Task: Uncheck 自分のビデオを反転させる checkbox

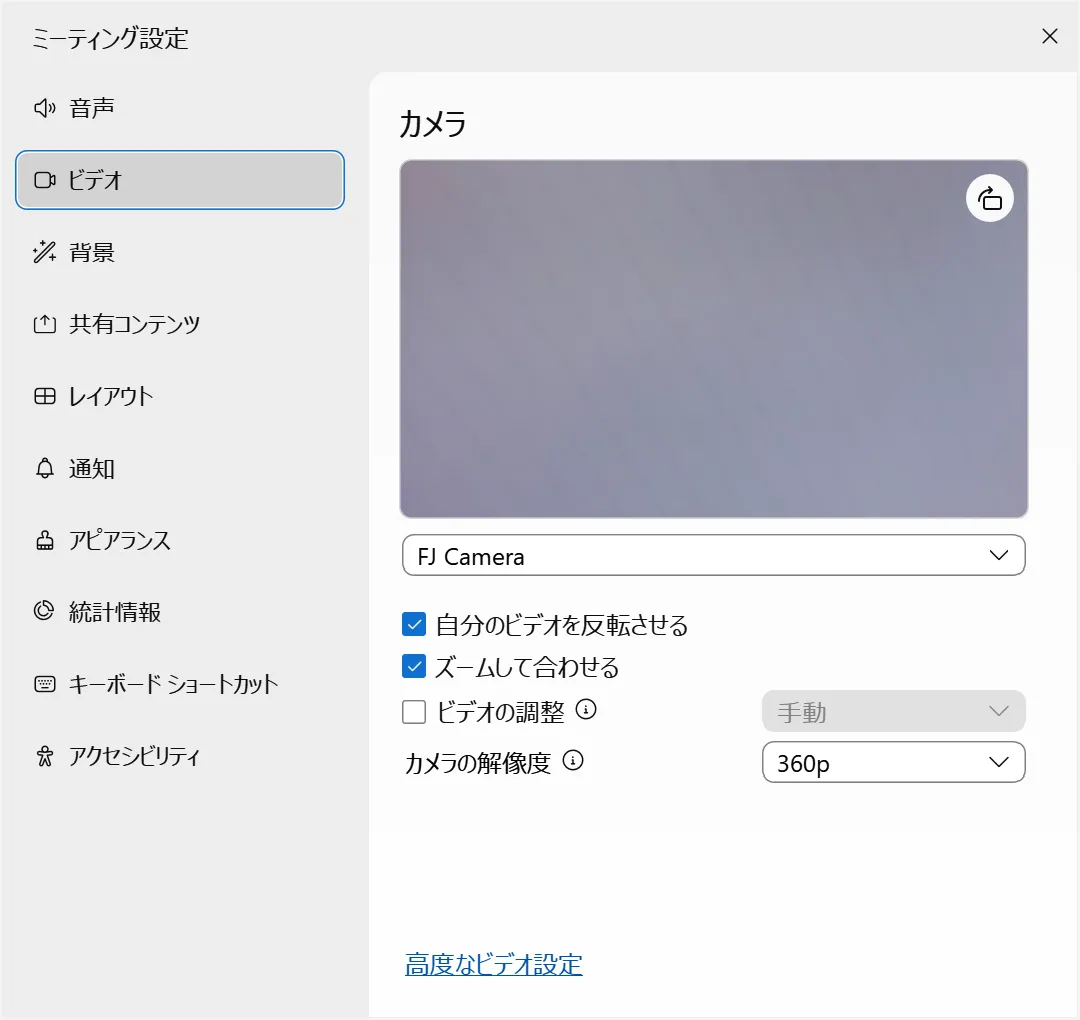Action: point(414,625)
